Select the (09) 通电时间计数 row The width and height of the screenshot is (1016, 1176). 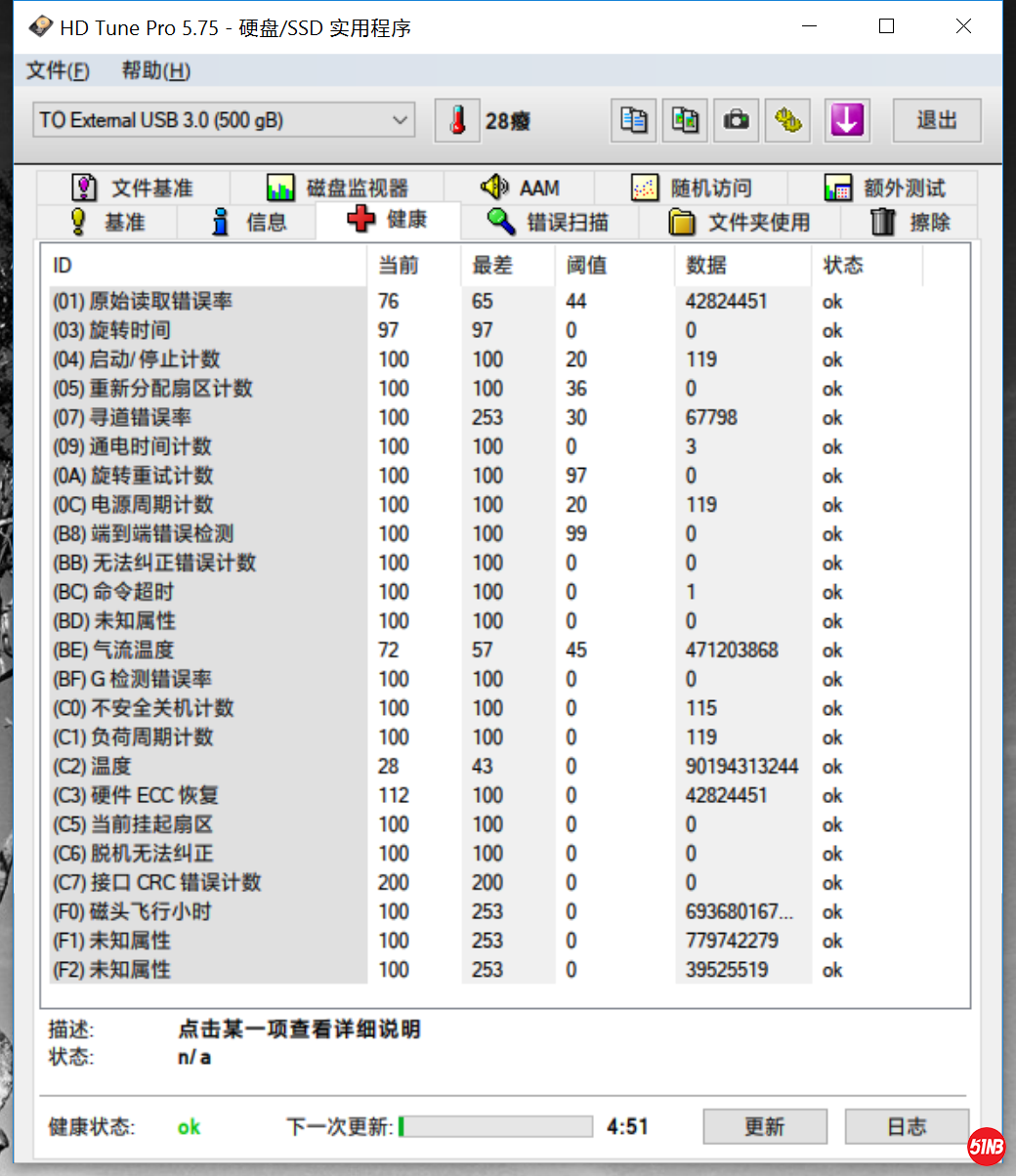pos(486,446)
